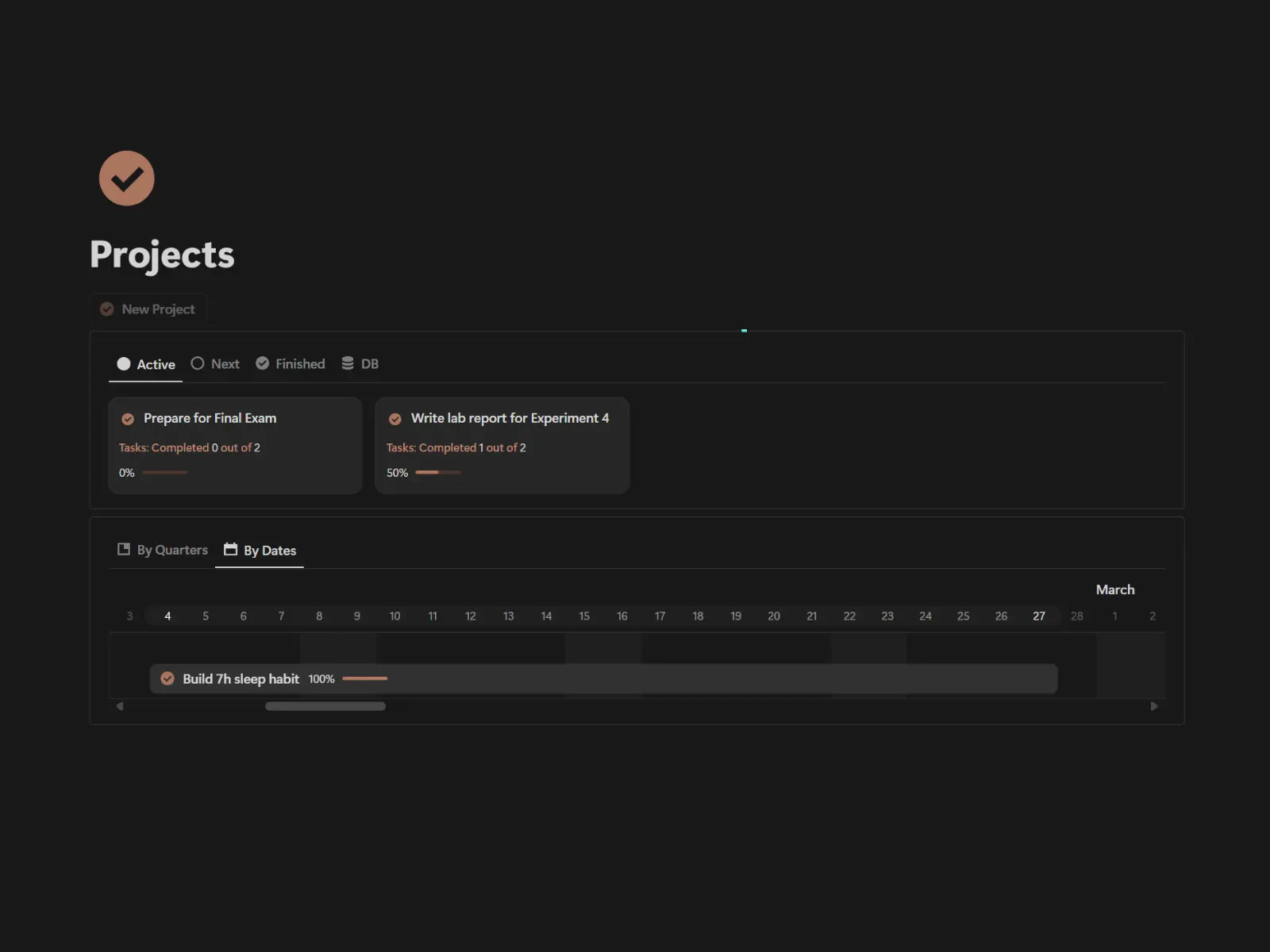This screenshot has height=952, width=1270.
Task: Click the check circle icon beside Finished
Action: tap(263, 363)
